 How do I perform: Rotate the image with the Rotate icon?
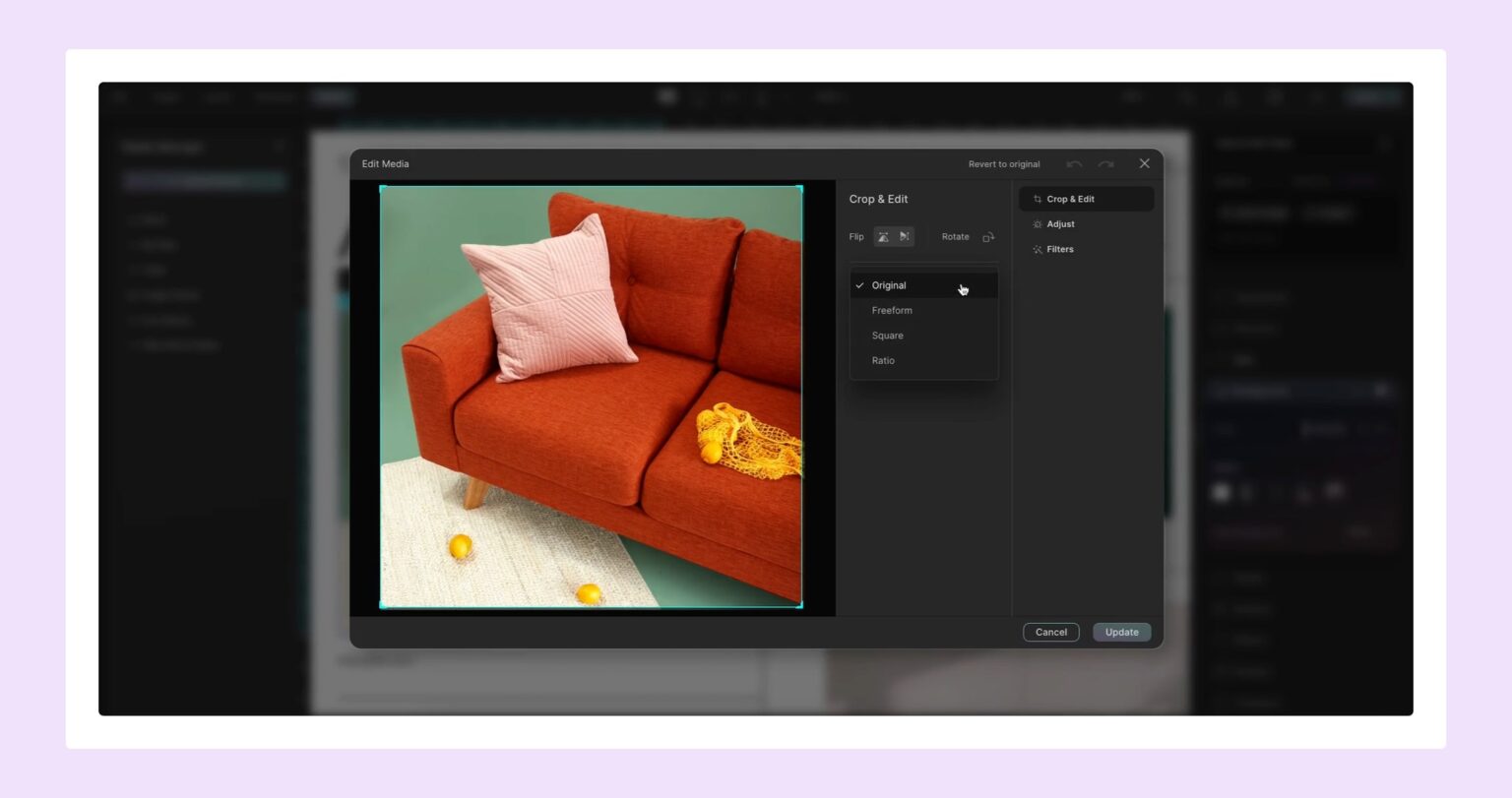click(x=988, y=237)
